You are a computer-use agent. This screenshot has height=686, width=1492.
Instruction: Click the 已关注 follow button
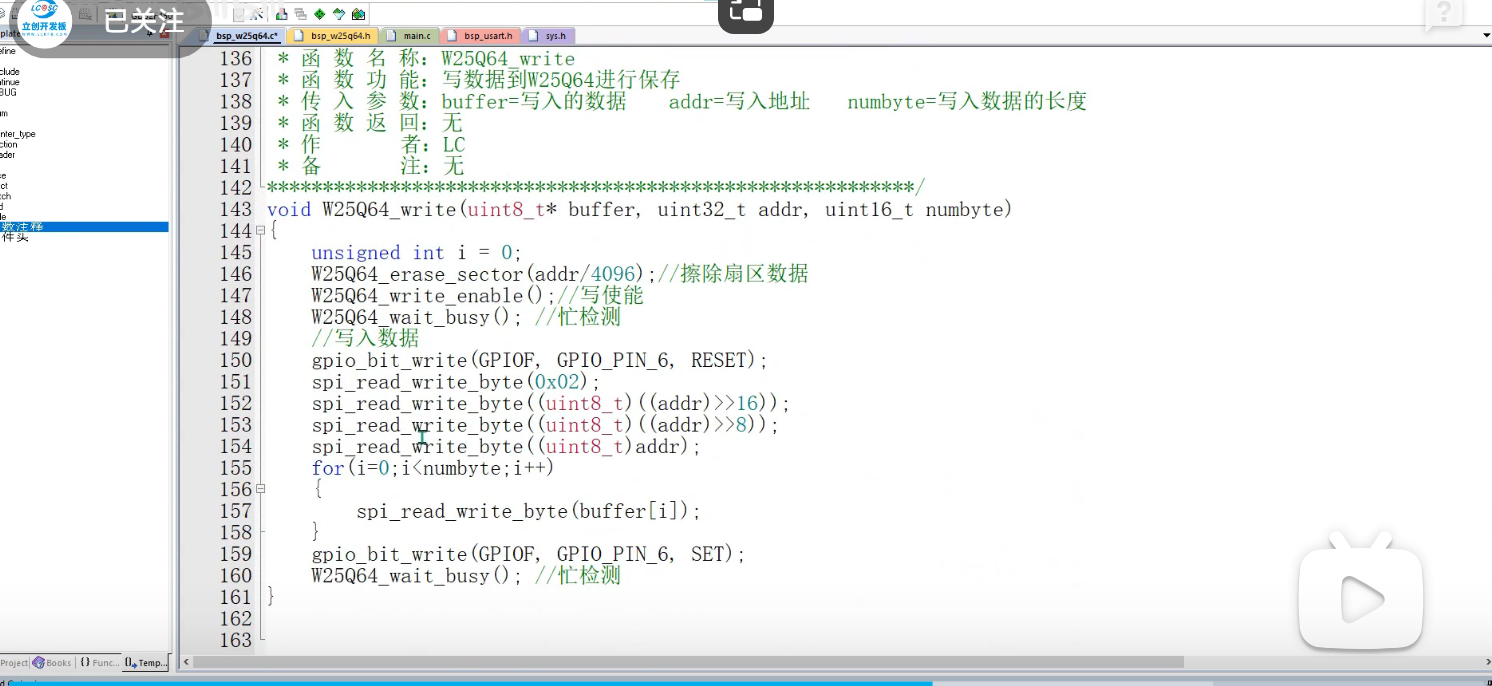(x=145, y=21)
